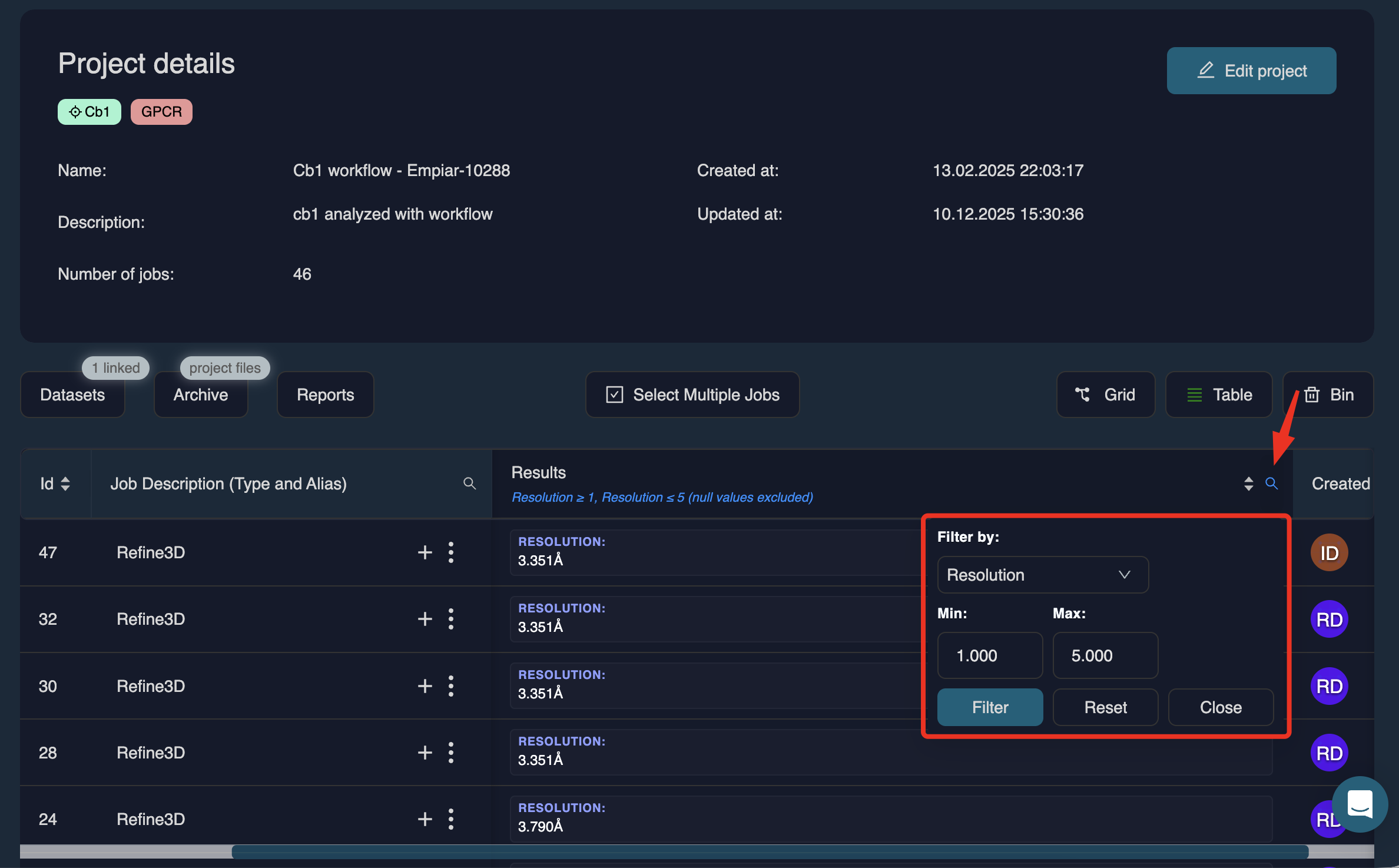Switch to Table view

(1219, 395)
